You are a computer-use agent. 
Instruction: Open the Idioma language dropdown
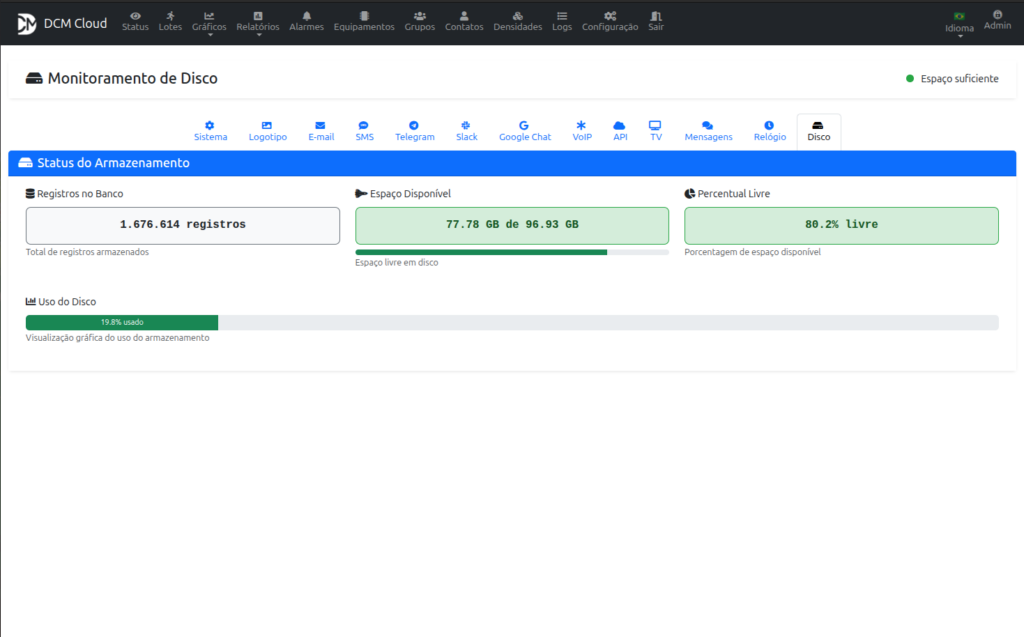point(959,23)
